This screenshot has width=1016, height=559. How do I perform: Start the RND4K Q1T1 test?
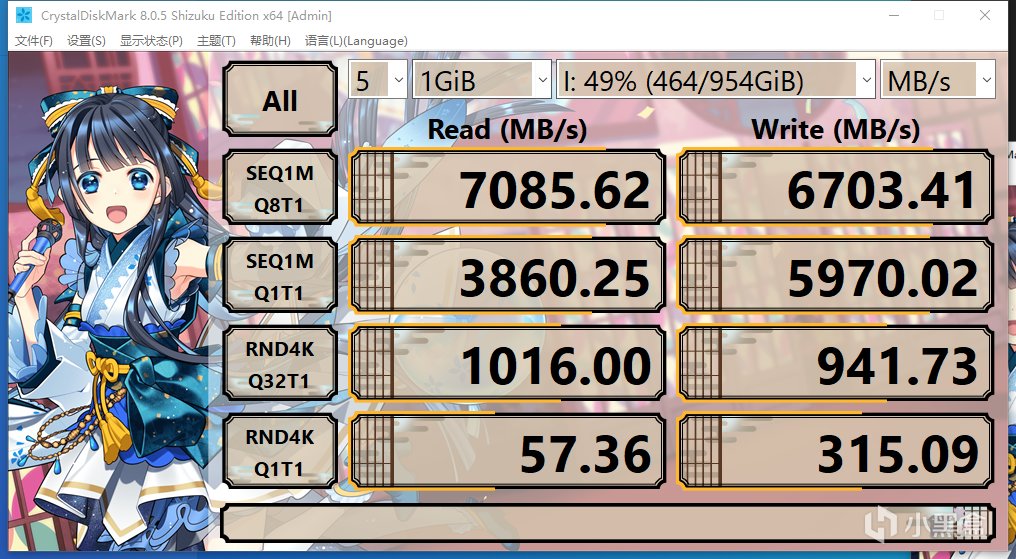(x=280, y=451)
